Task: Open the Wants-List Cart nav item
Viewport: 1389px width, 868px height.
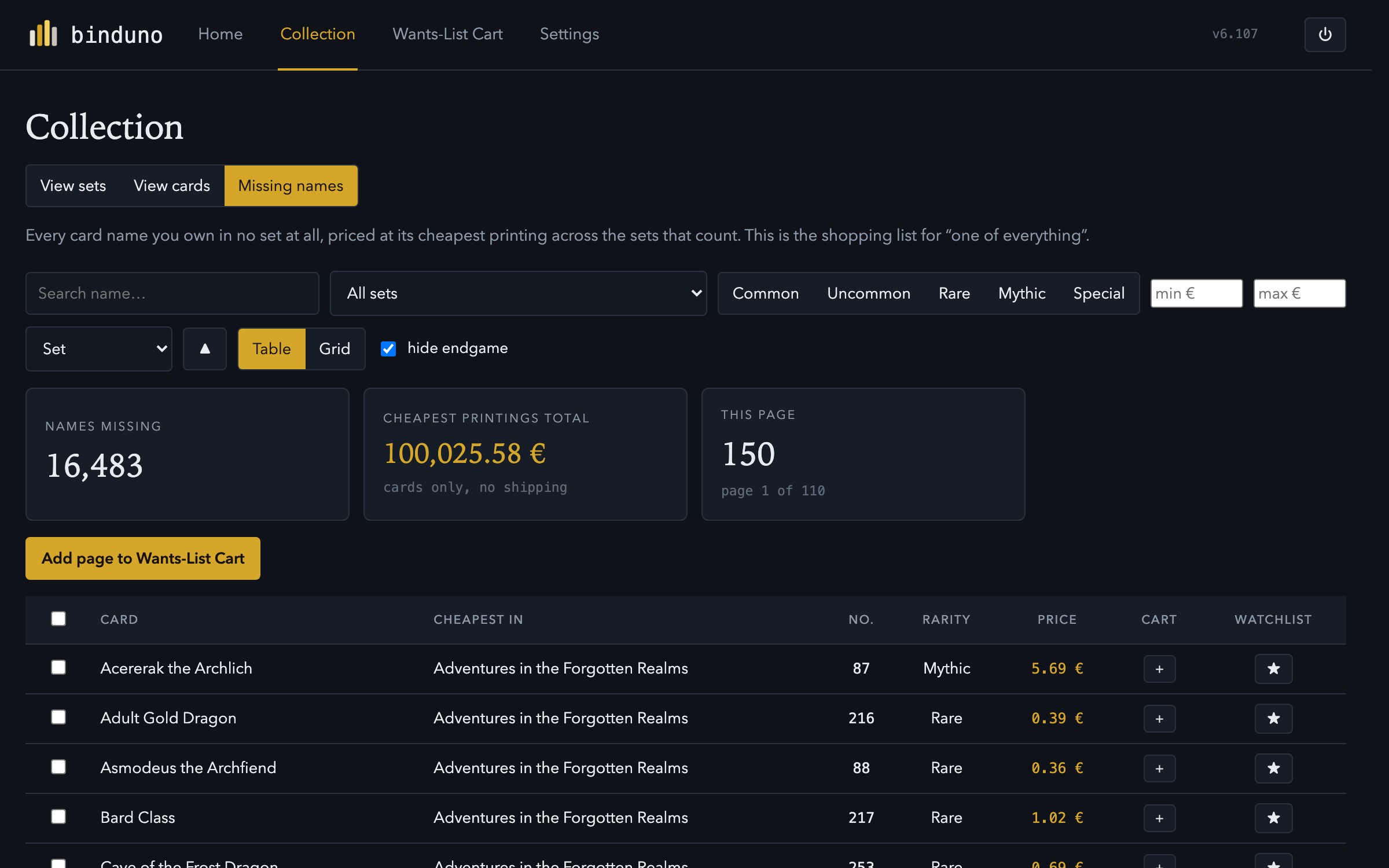Action: [447, 34]
